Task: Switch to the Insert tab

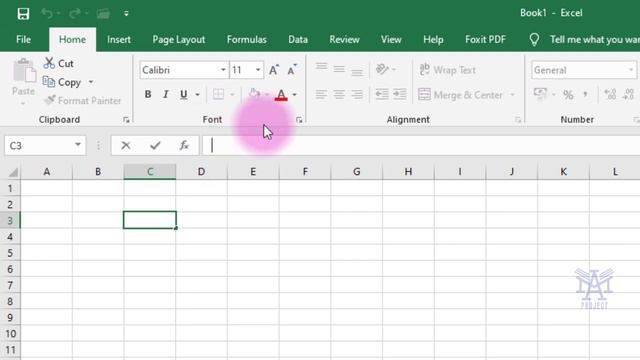Action: click(x=119, y=40)
